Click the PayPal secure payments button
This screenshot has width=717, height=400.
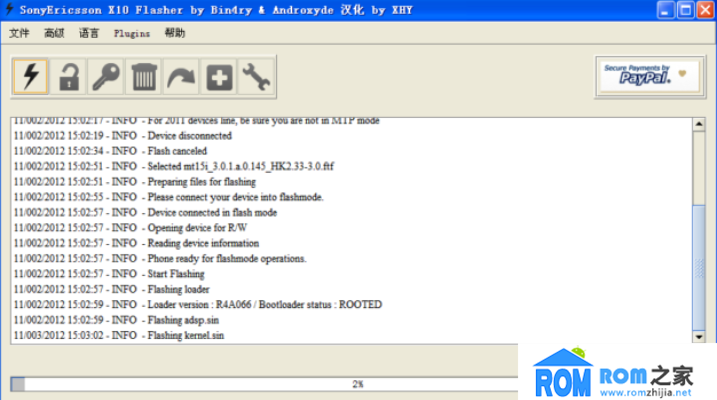[650, 76]
